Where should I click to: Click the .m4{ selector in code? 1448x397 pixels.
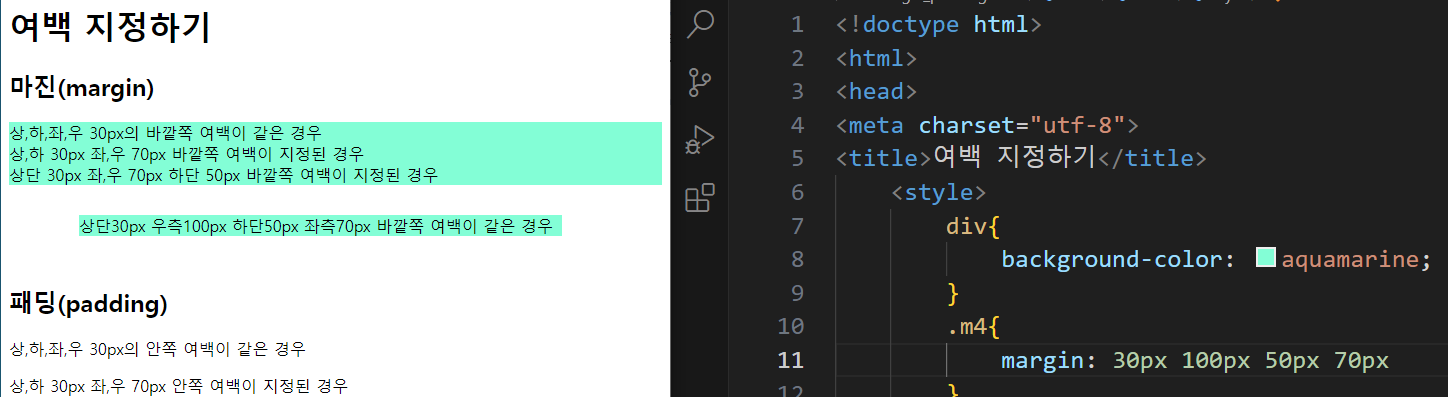973,326
